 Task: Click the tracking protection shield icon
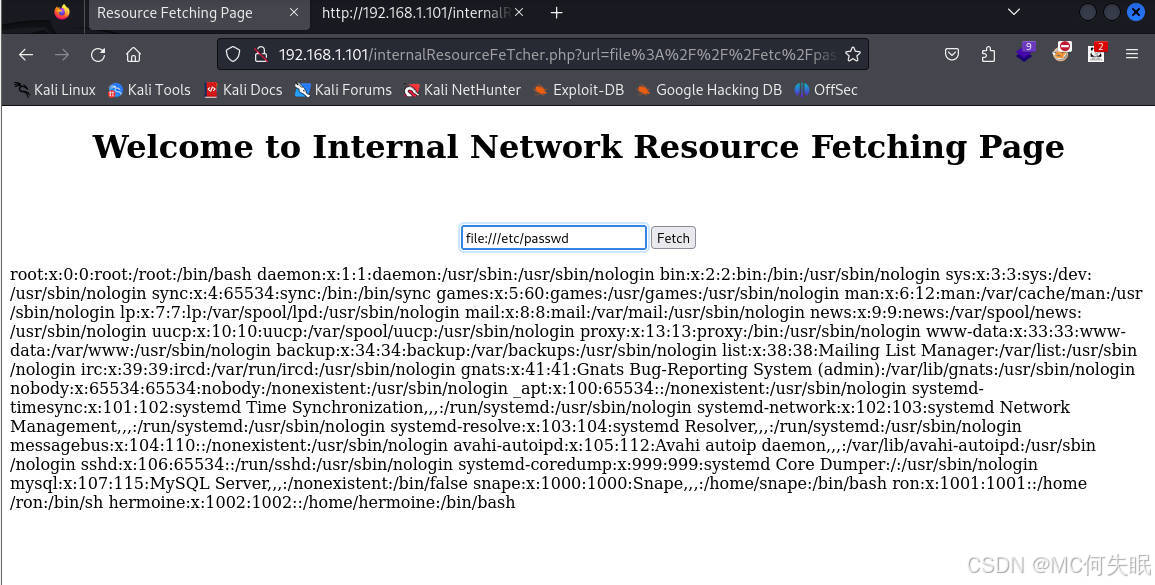[233, 55]
